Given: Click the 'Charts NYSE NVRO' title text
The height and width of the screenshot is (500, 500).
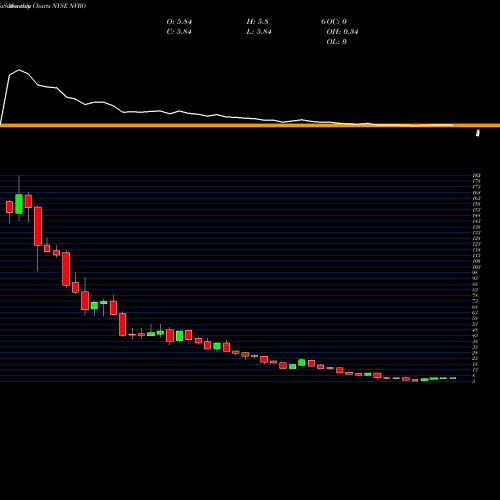Looking at the screenshot, I should 59,6.
